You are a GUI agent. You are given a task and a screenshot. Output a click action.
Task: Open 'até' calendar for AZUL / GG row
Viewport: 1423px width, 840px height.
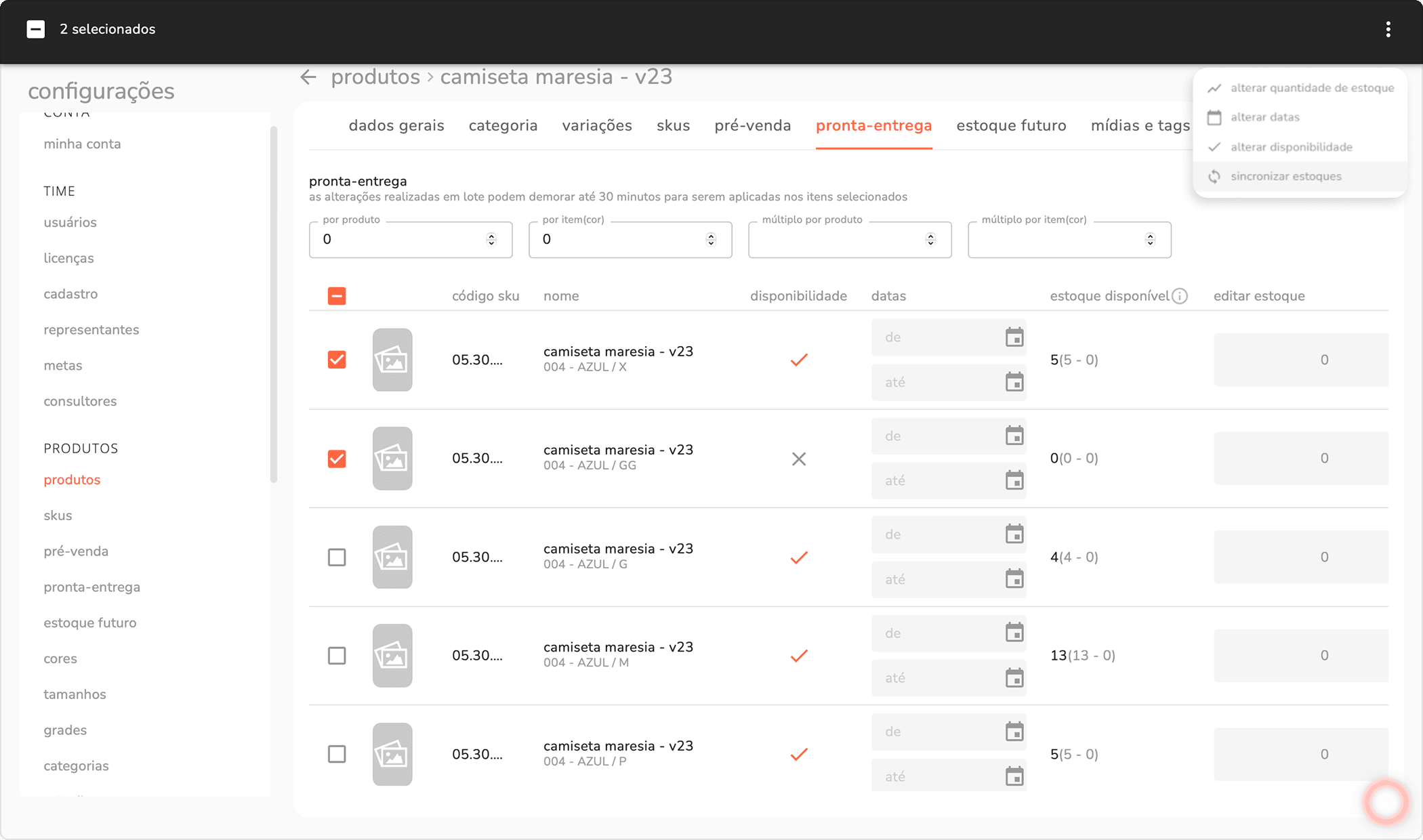coord(1014,480)
